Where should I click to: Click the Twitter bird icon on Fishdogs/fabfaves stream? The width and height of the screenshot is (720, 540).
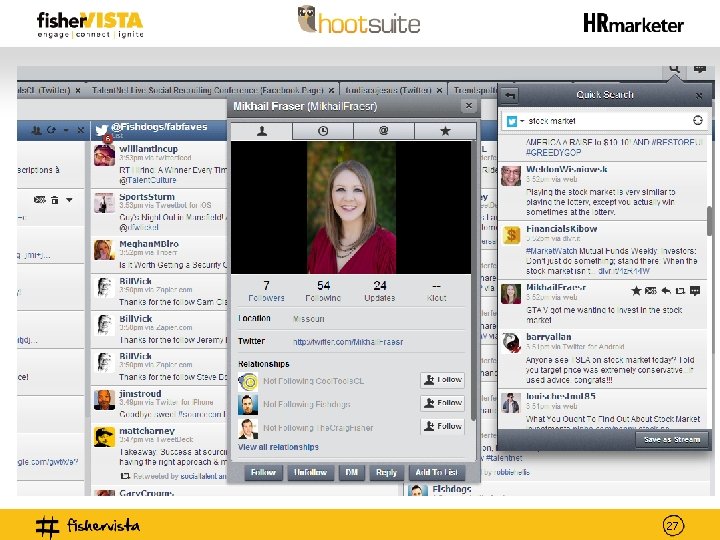101,130
